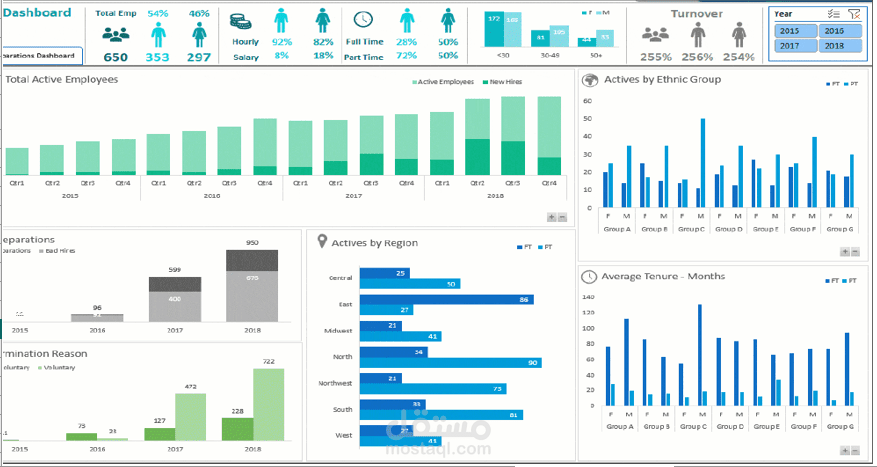Click the clock icon beside Average Tenure - Months

[x=589, y=276]
